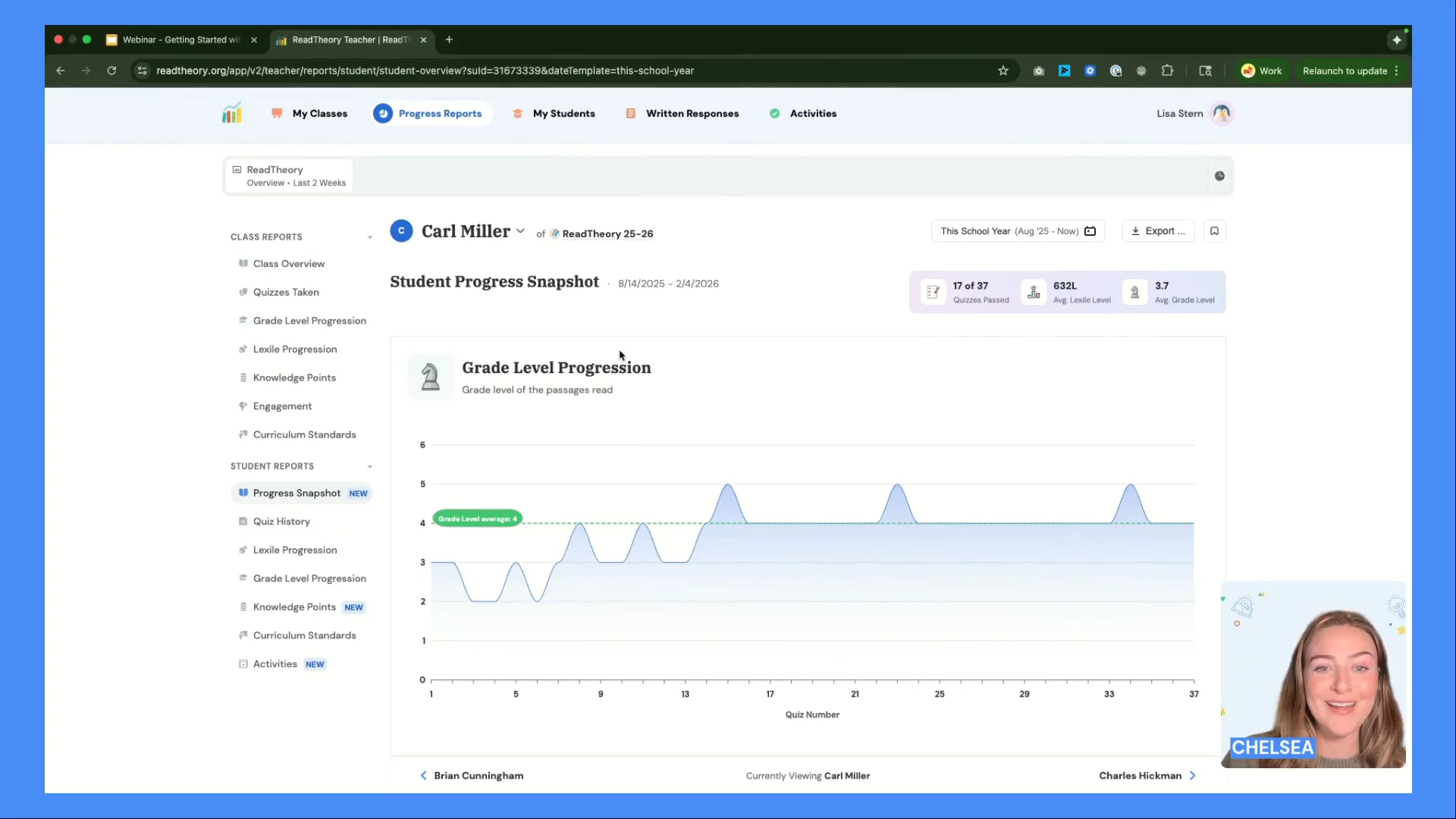Go to next student Charles Hickman
Viewport: 1456px width, 819px height.
pyautogui.click(x=1147, y=775)
